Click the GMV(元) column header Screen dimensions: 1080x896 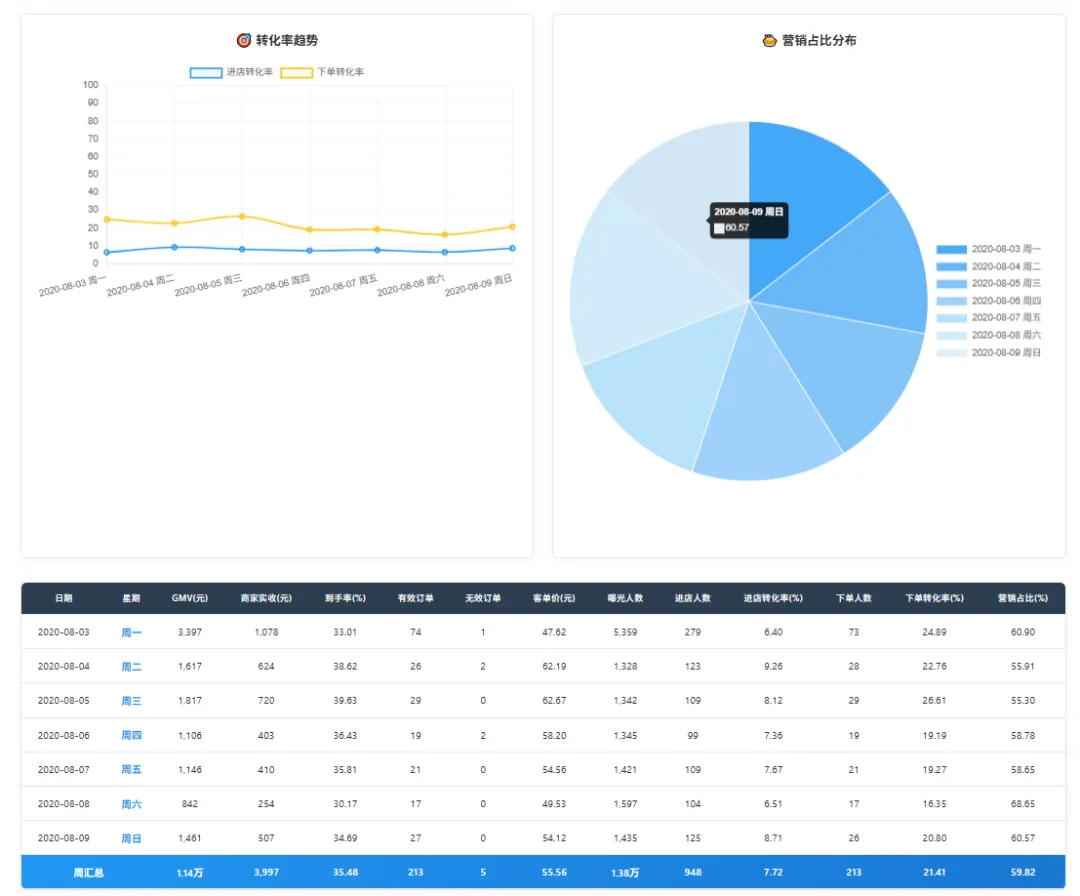pyautogui.click(x=190, y=598)
